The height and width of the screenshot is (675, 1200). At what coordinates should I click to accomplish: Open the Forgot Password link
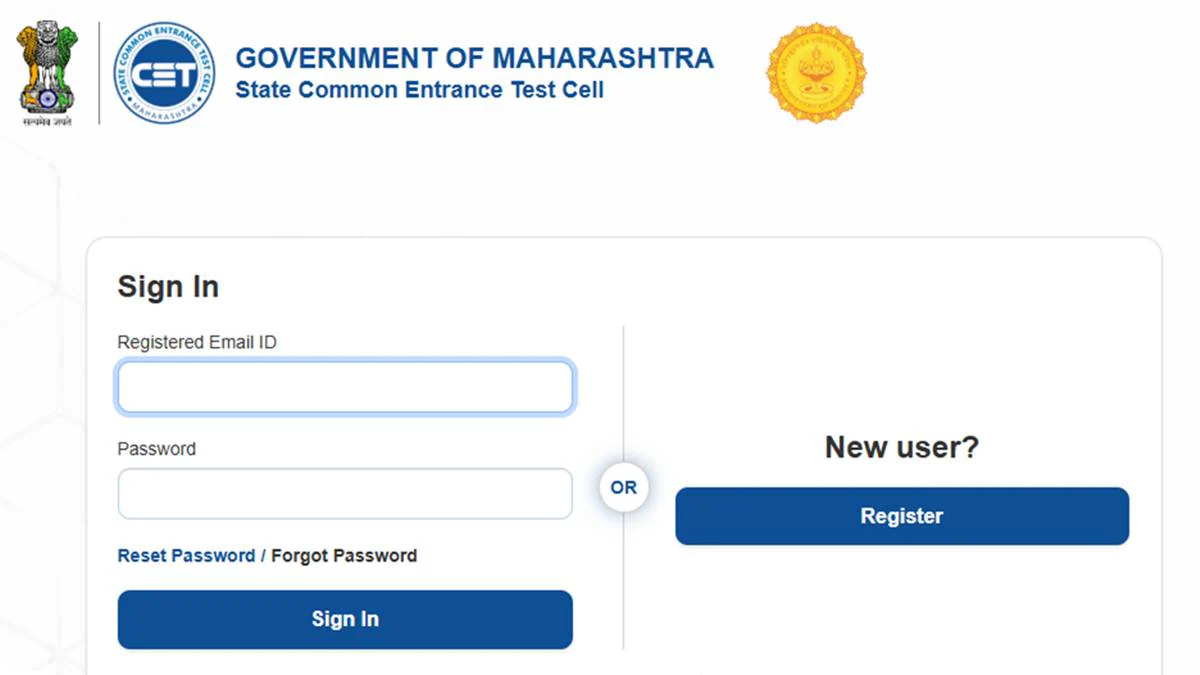(344, 556)
